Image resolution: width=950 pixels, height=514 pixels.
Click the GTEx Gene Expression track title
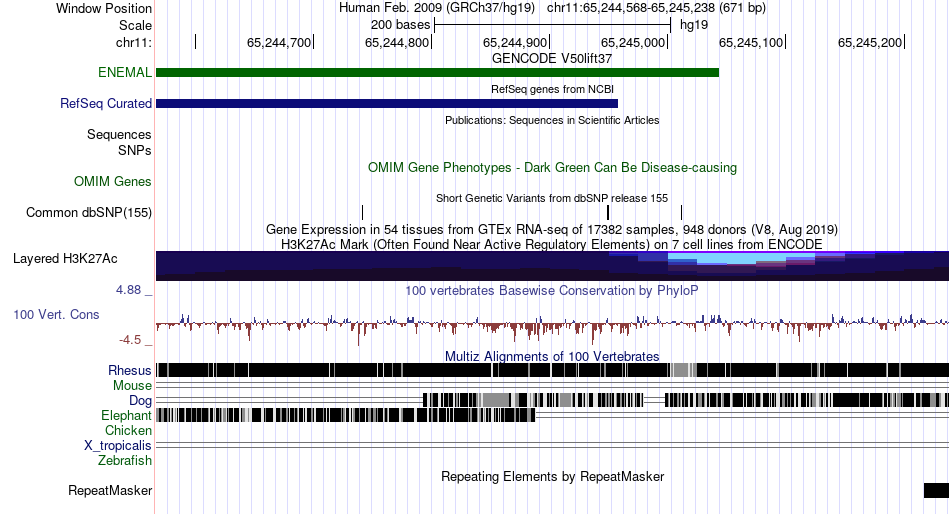pyautogui.click(x=552, y=230)
